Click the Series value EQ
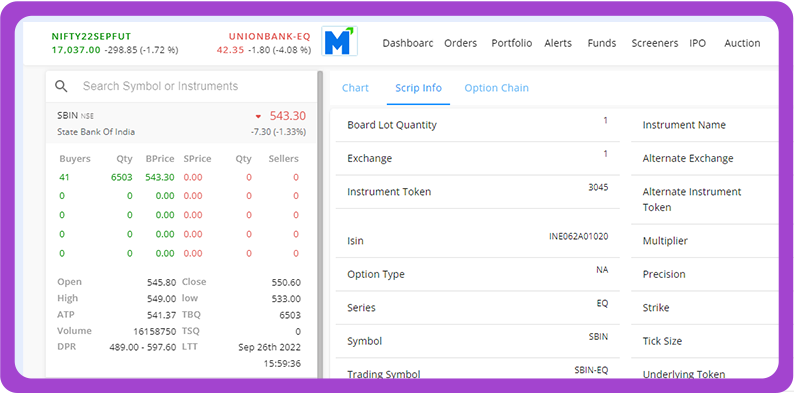The height and width of the screenshot is (393, 794). (603, 303)
